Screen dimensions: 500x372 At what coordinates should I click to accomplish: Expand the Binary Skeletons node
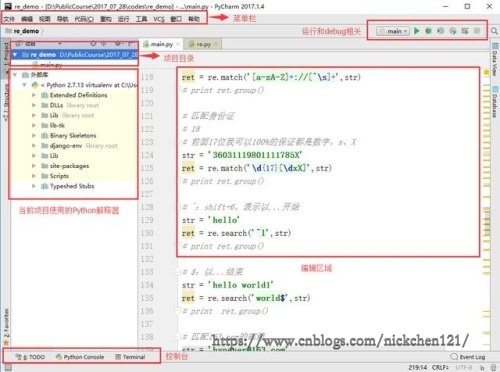pos(34,135)
